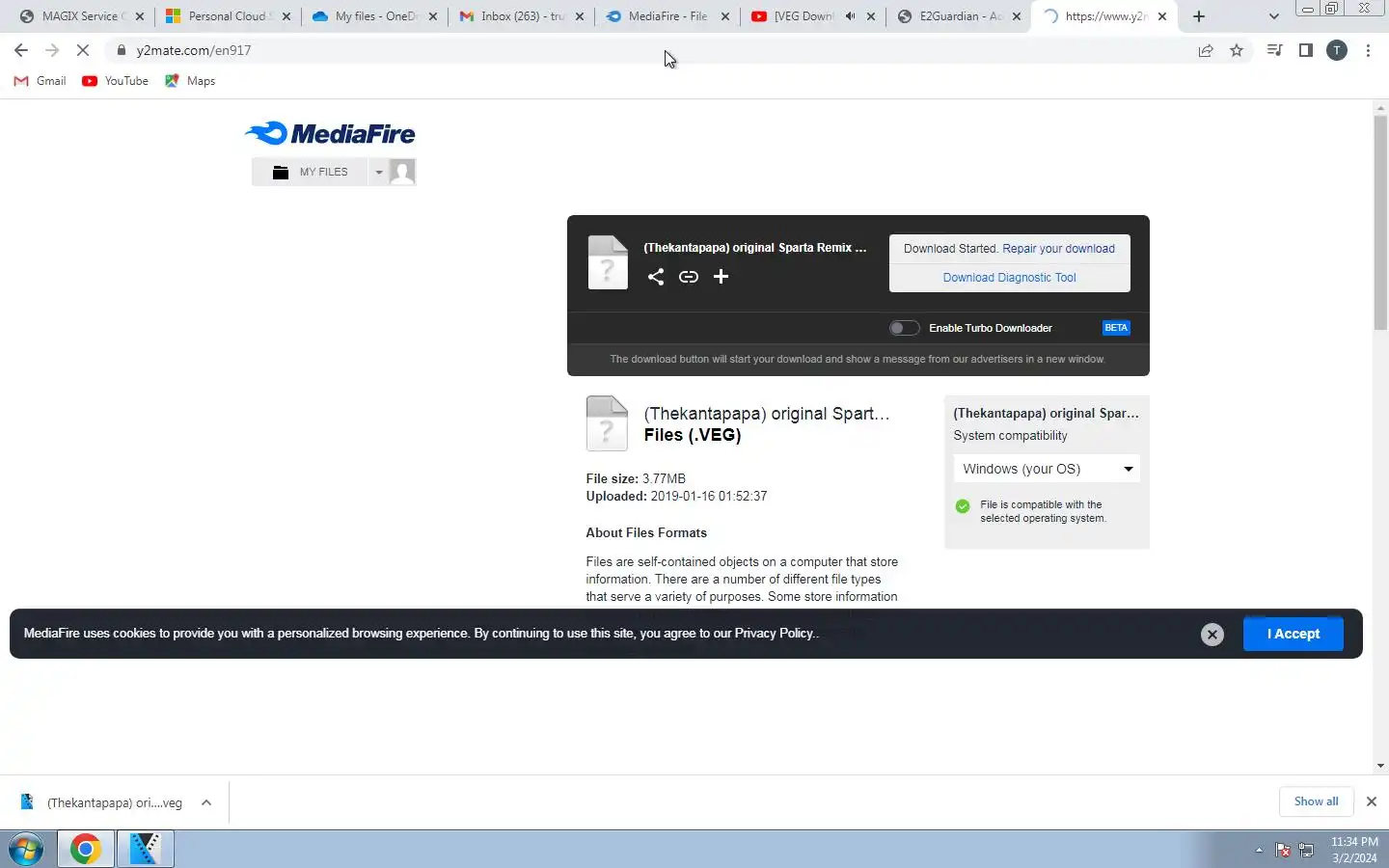1389x868 pixels.
Task: Open a new browser tab
Action: pyautogui.click(x=1199, y=16)
